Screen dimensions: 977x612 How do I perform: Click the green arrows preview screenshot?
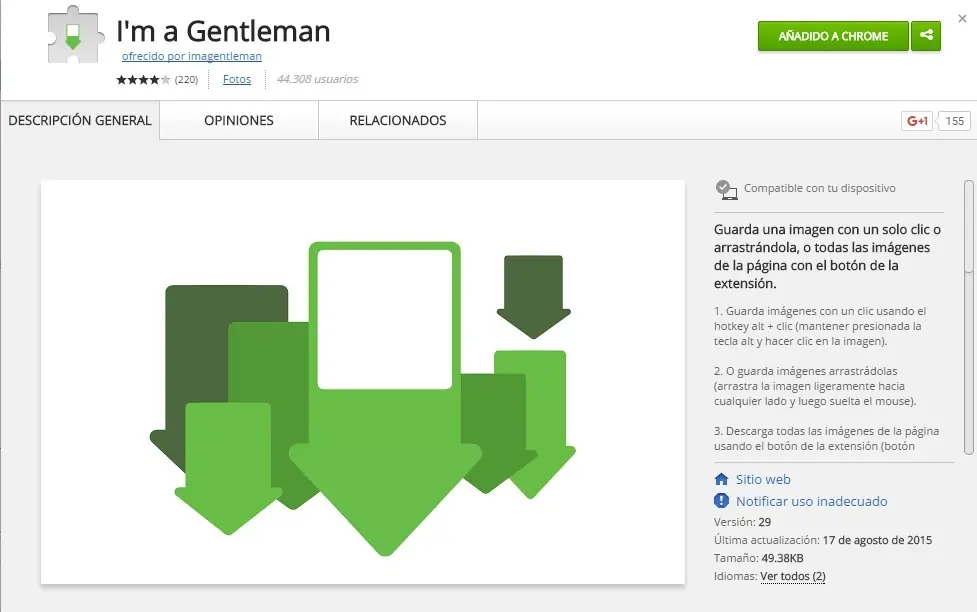pos(363,382)
